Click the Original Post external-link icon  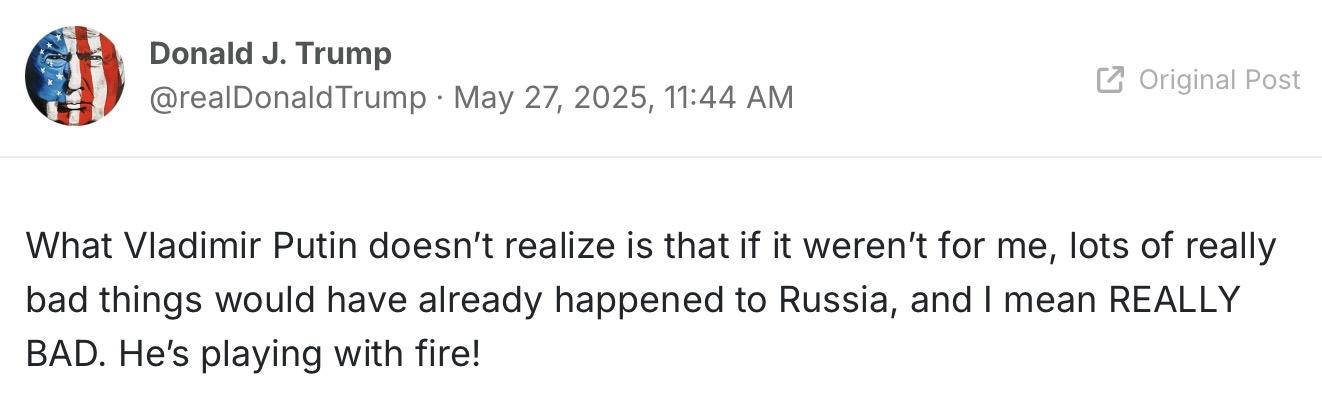1110,80
